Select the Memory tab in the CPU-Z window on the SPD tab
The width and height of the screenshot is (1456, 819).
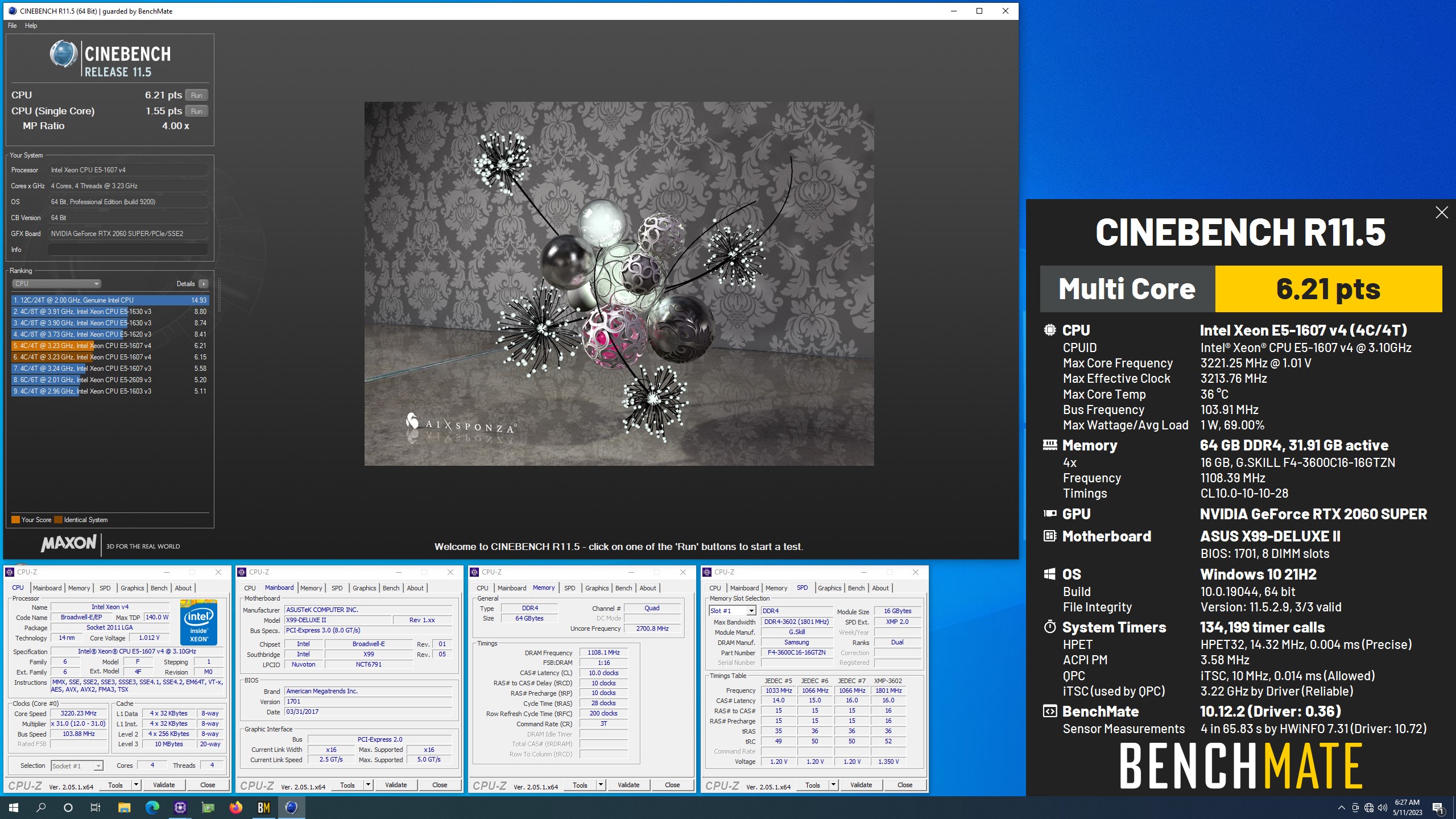point(776,588)
